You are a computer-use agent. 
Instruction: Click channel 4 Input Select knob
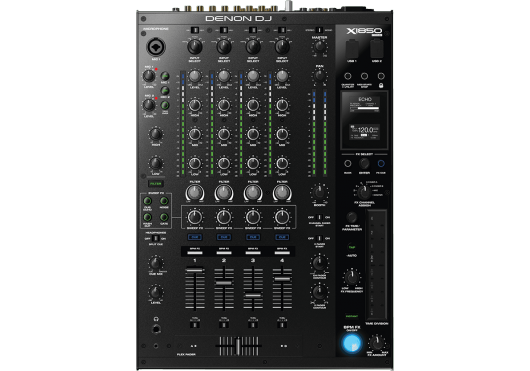click(282, 47)
